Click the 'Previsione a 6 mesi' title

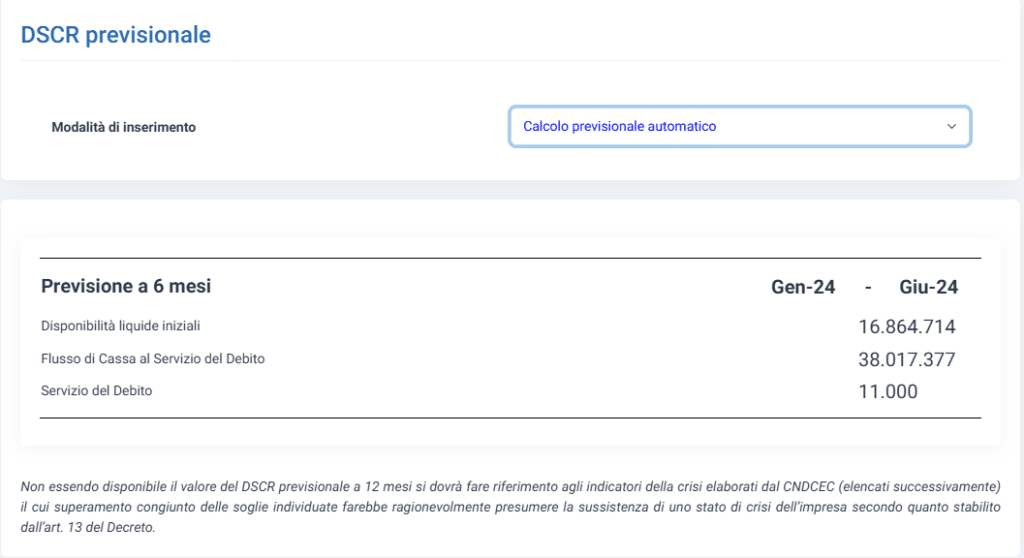(126, 286)
